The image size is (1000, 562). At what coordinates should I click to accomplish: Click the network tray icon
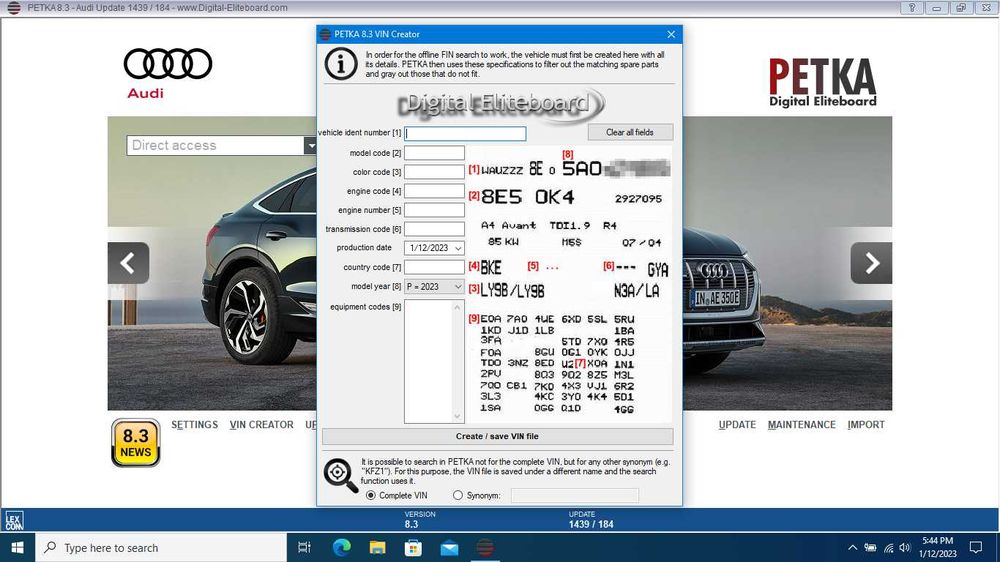point(888,547)
